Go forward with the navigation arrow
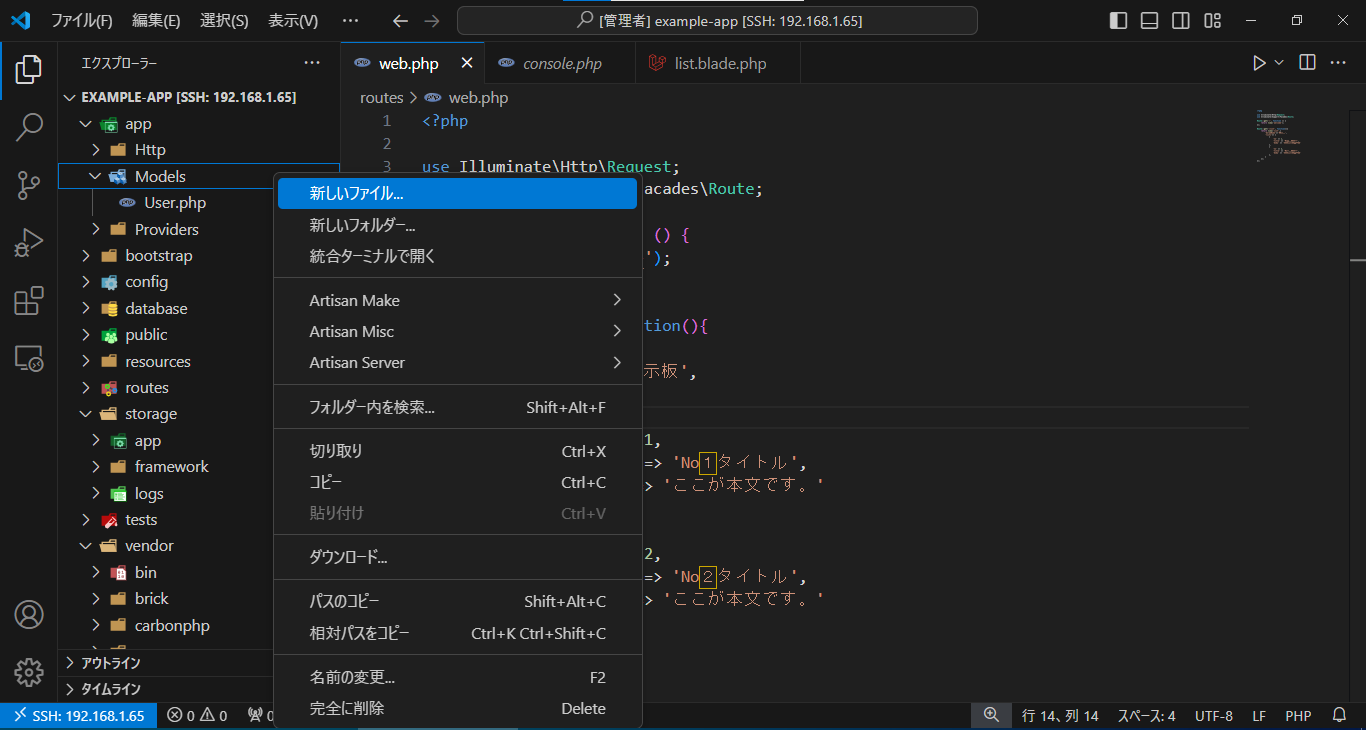The width and height of the screenshot is (1366, 730). (431, 21)
